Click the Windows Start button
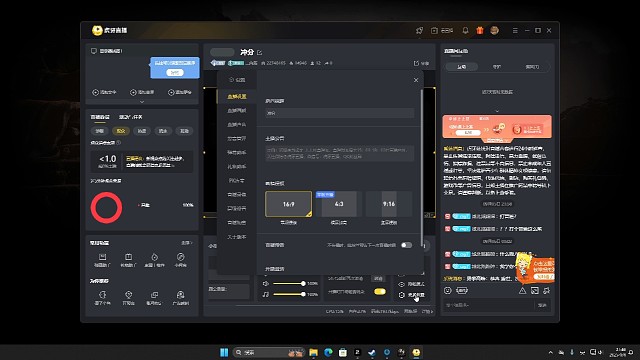The image size is (640, 360). click(224, 352)
